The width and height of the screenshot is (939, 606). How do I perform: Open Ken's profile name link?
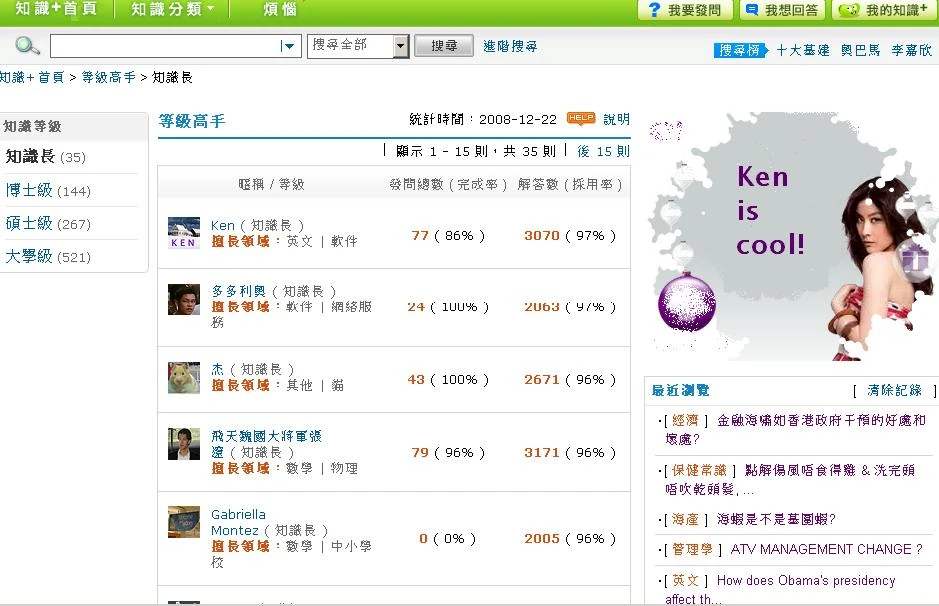tap(223, 226)
